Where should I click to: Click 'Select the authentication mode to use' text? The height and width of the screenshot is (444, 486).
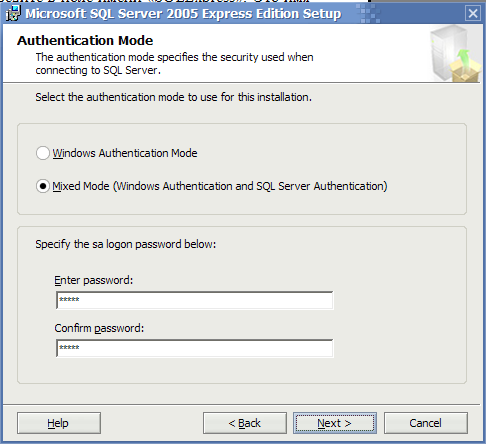pos(173,97)
